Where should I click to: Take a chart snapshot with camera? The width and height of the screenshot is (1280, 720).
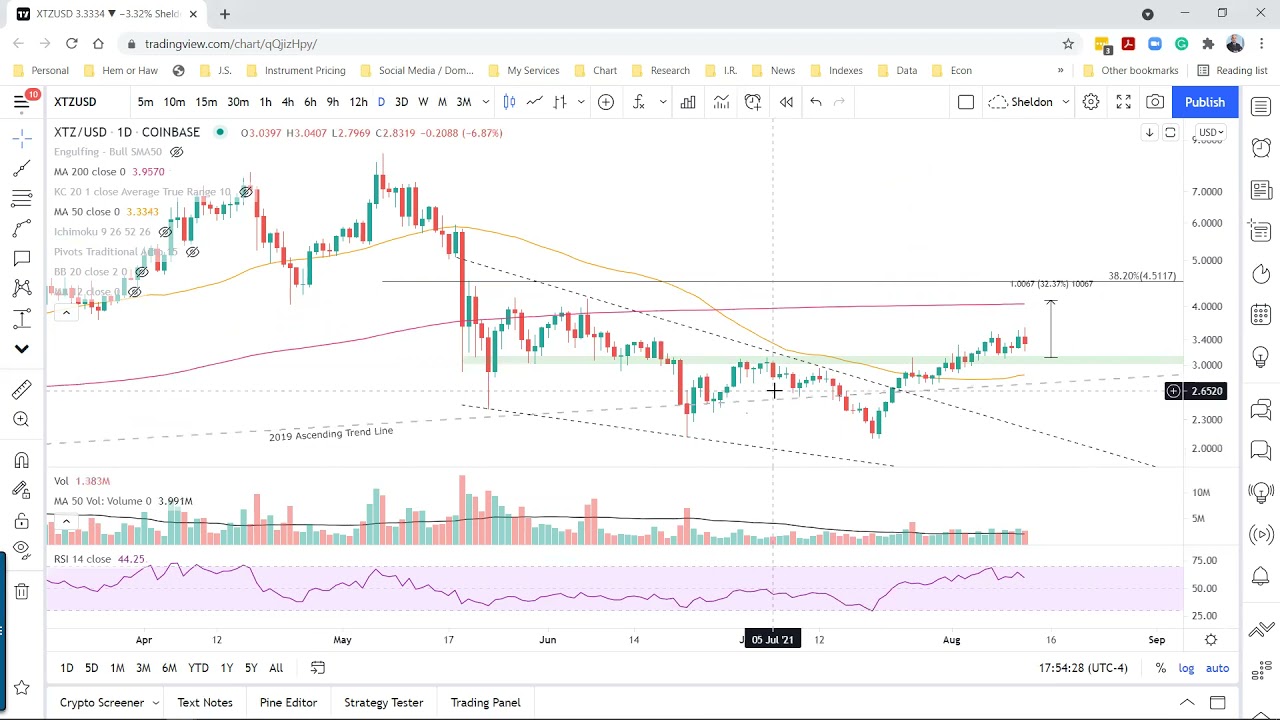[x=1155, y=102]
